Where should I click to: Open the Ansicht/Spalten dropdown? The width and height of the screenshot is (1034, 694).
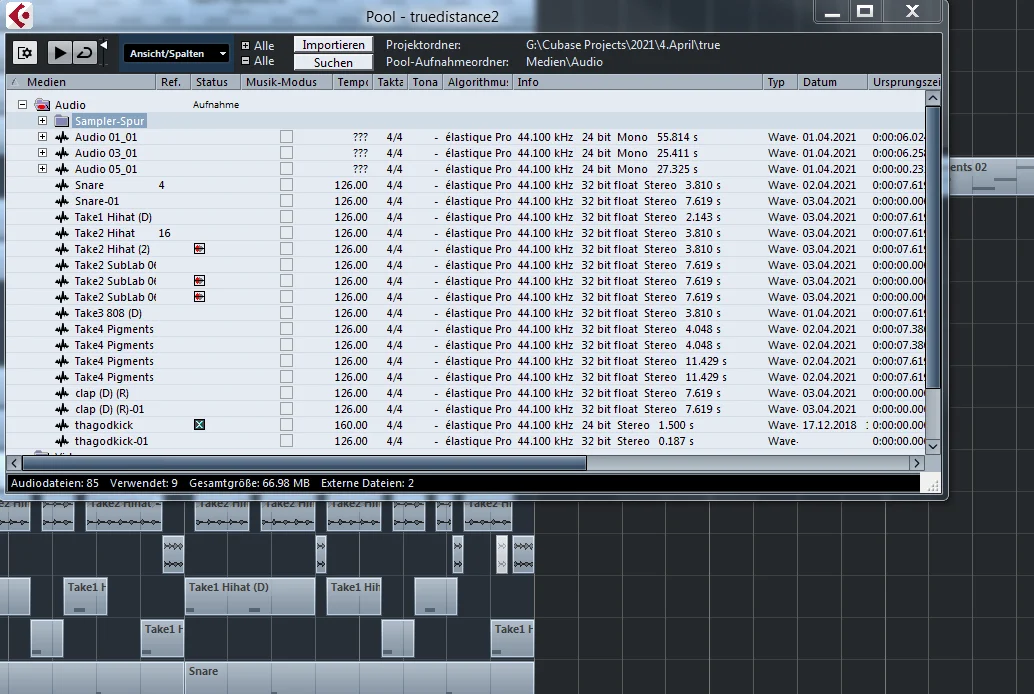[177, 53]
